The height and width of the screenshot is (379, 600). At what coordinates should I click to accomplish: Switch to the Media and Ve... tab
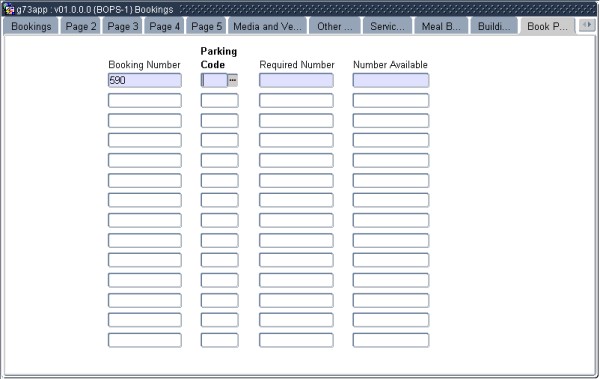tap(267, 26)
